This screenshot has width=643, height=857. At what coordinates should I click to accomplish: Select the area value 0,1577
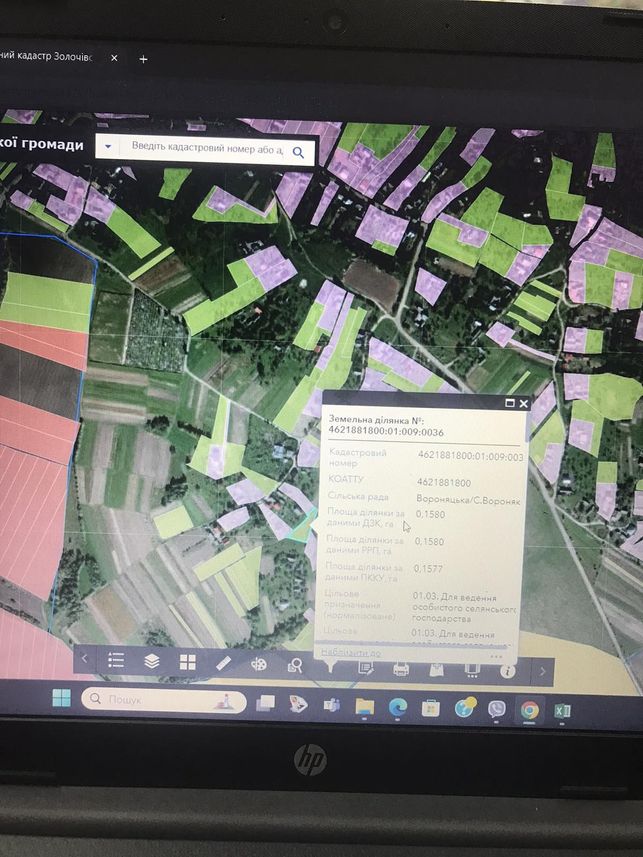[428, 568]
